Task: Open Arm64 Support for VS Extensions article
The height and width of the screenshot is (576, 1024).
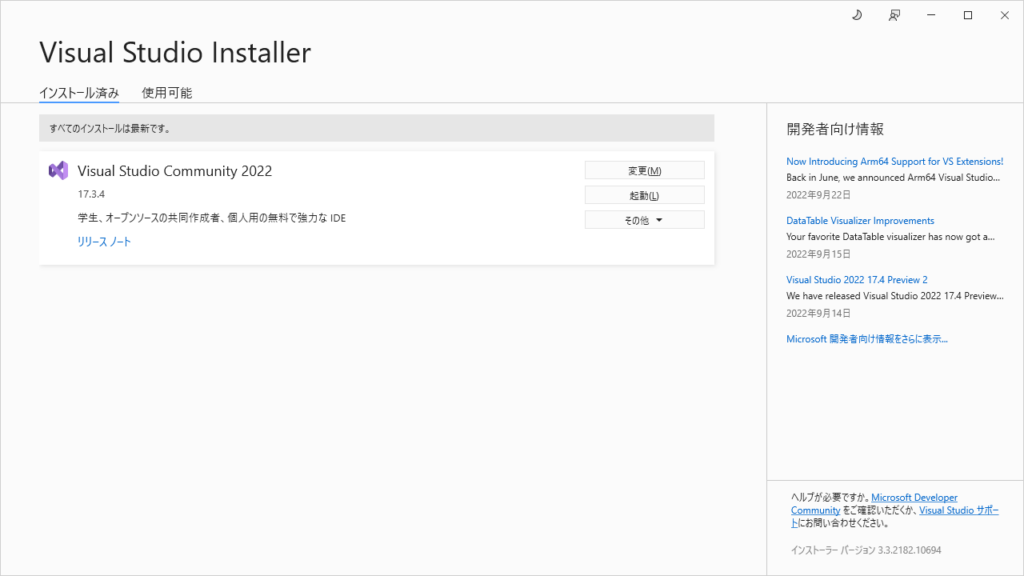Action: tap(895, 161)
